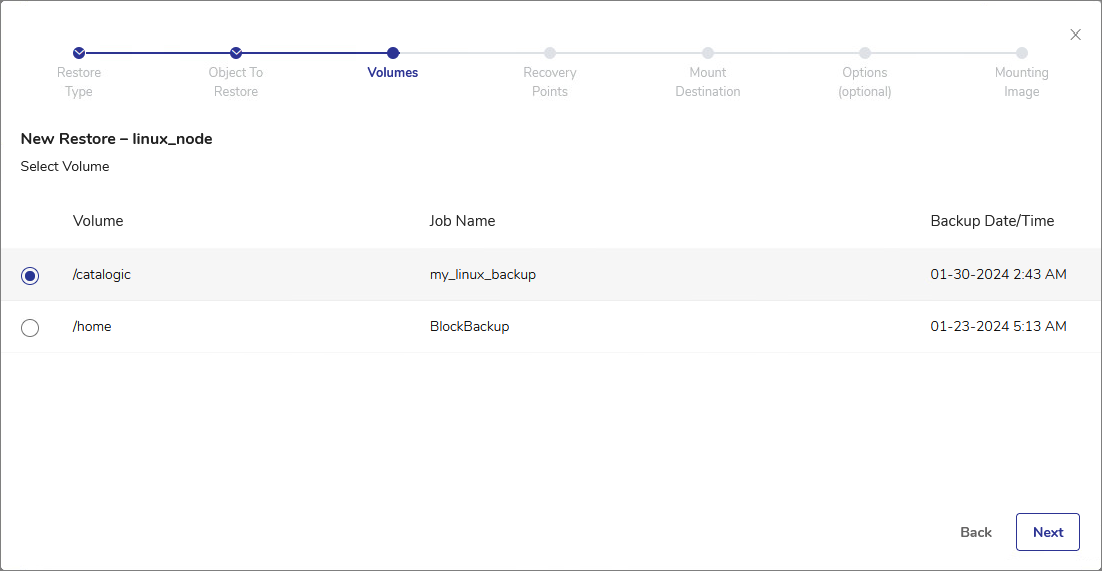Sort by Backup Date/Time column header
Viewport: 1102px width, 571px height.
992,221
